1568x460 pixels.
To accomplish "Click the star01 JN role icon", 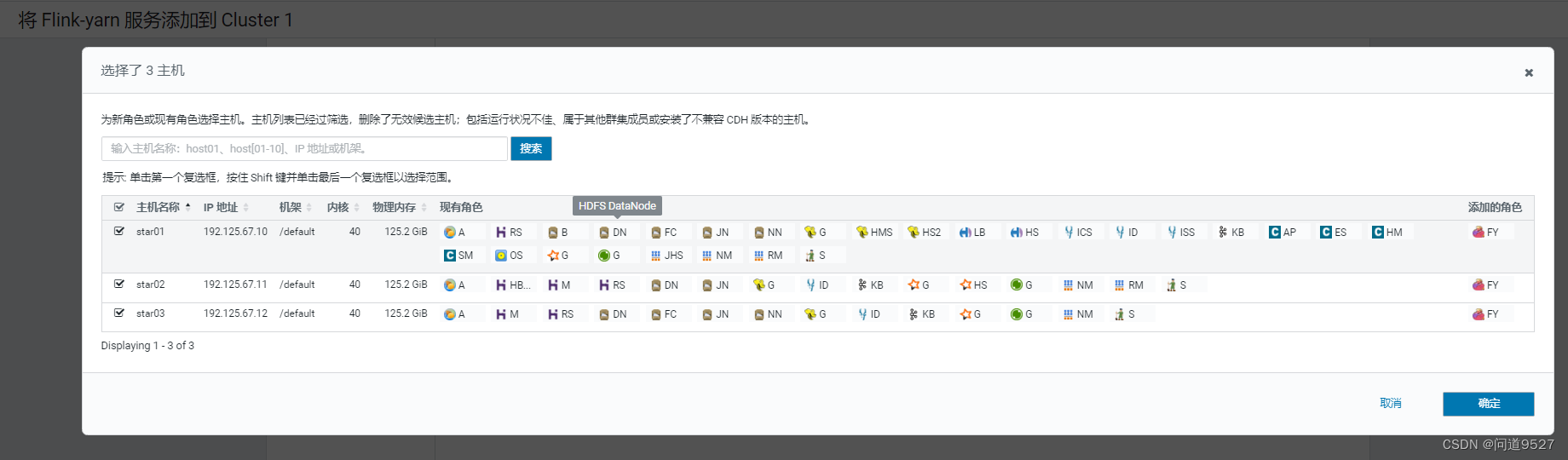I will pos(707,232).
